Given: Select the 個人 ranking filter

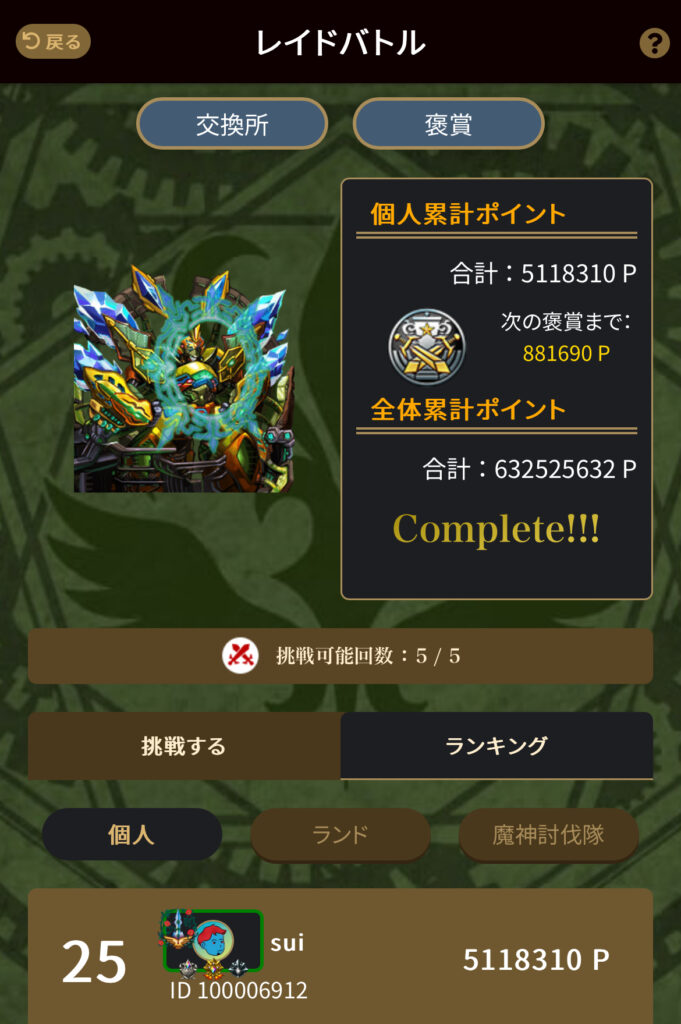Looking at the screenshot, I should [x=132, y=835].
